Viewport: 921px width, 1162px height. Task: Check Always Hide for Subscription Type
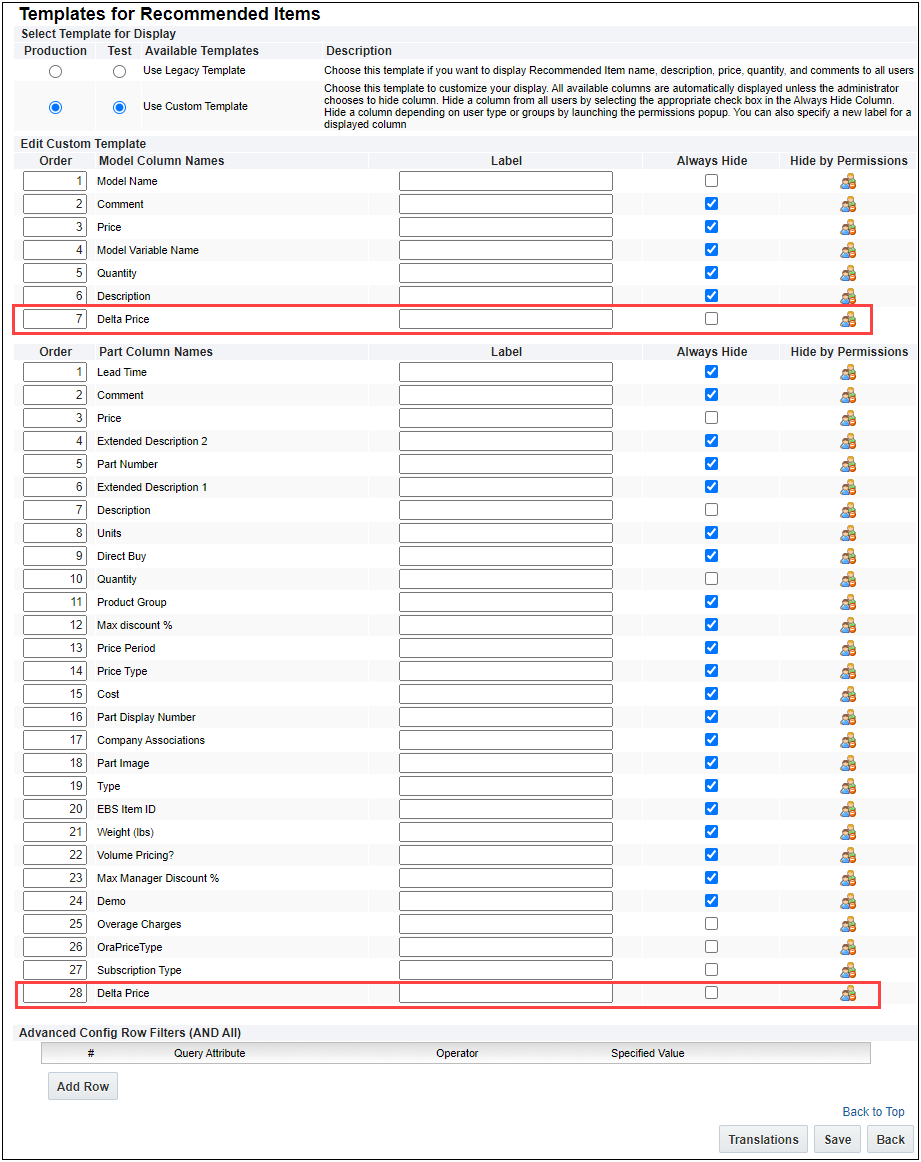point(711,969)
